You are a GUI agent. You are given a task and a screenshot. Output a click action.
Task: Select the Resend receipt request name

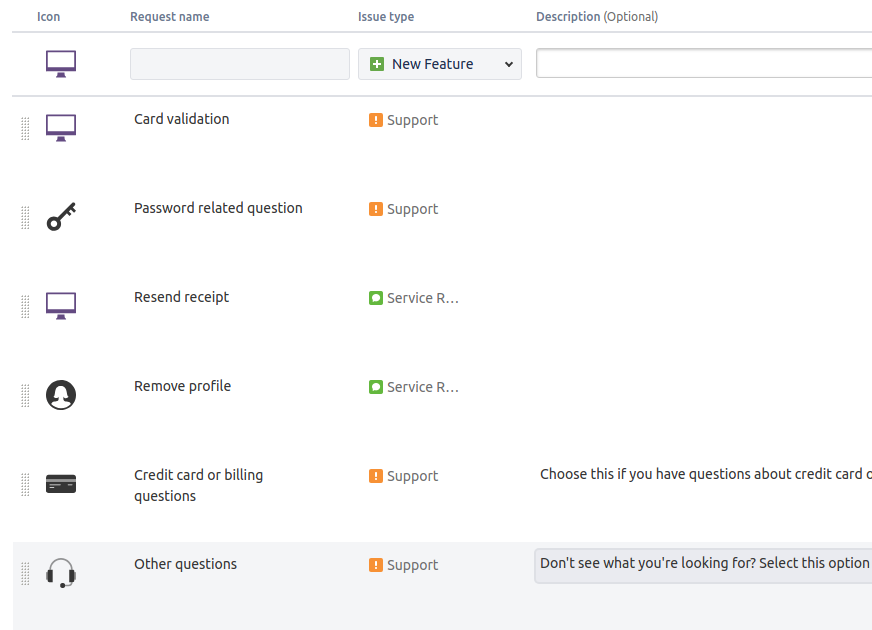pyautogui.click(x=181, y=297)
